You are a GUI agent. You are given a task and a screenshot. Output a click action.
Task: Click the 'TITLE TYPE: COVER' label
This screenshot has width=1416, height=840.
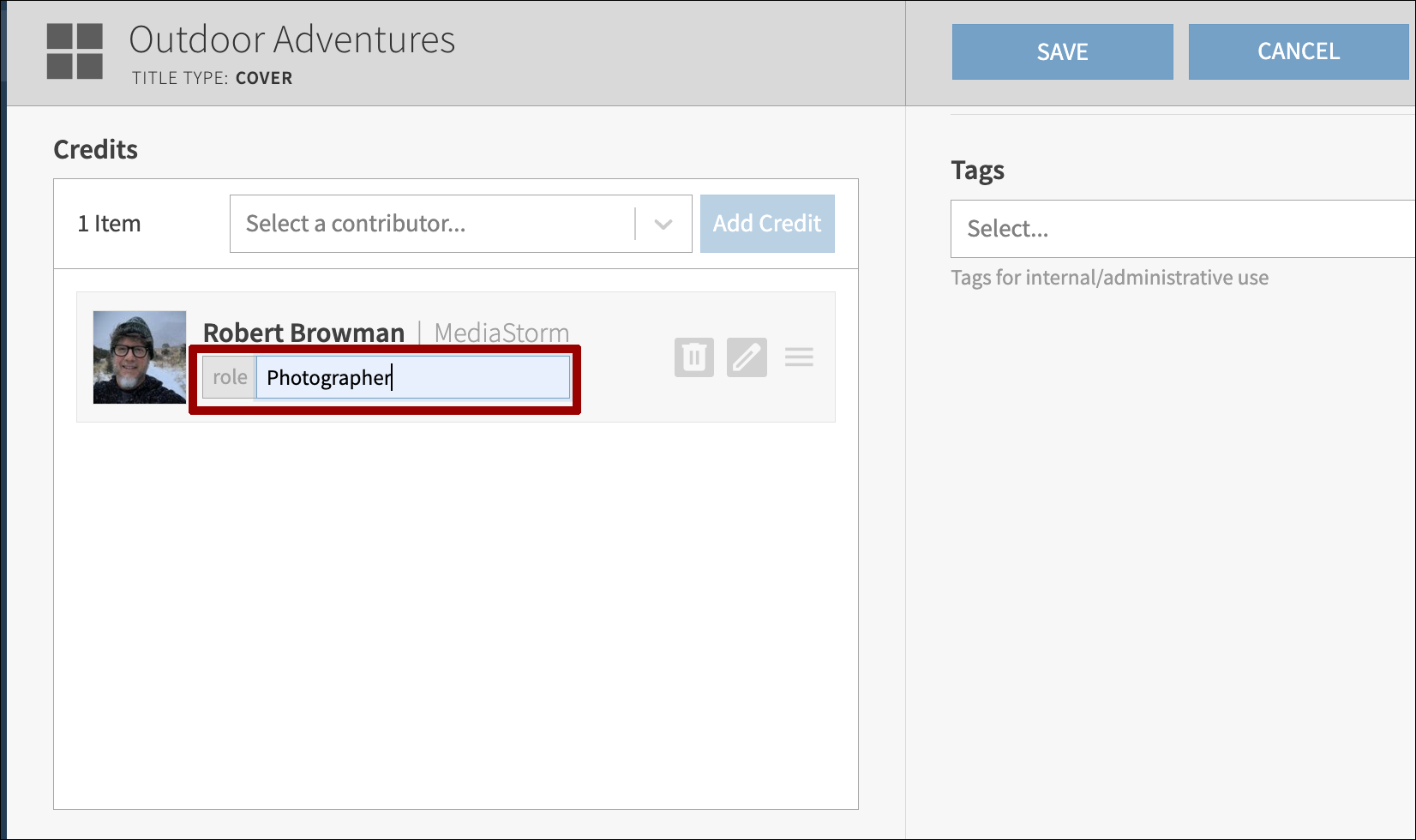tap(212, 78)
